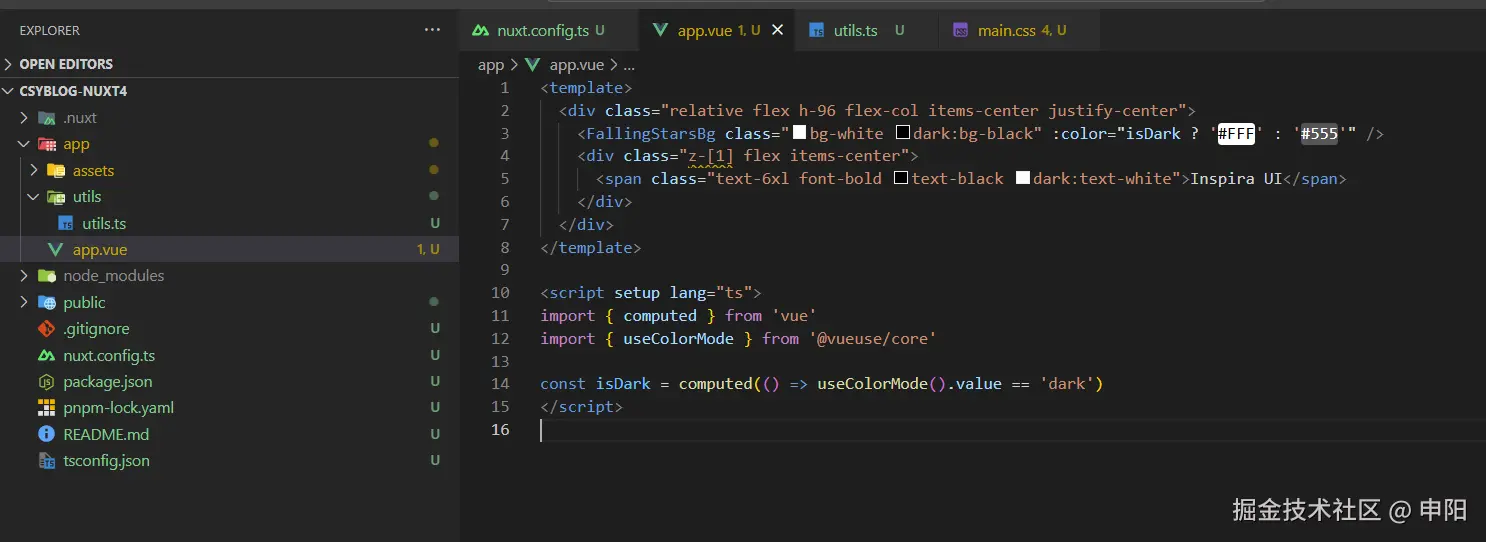Screen dimensions: 1486x542
Task: Expand the .nuxt folder chevron
Action: point(24,118)
